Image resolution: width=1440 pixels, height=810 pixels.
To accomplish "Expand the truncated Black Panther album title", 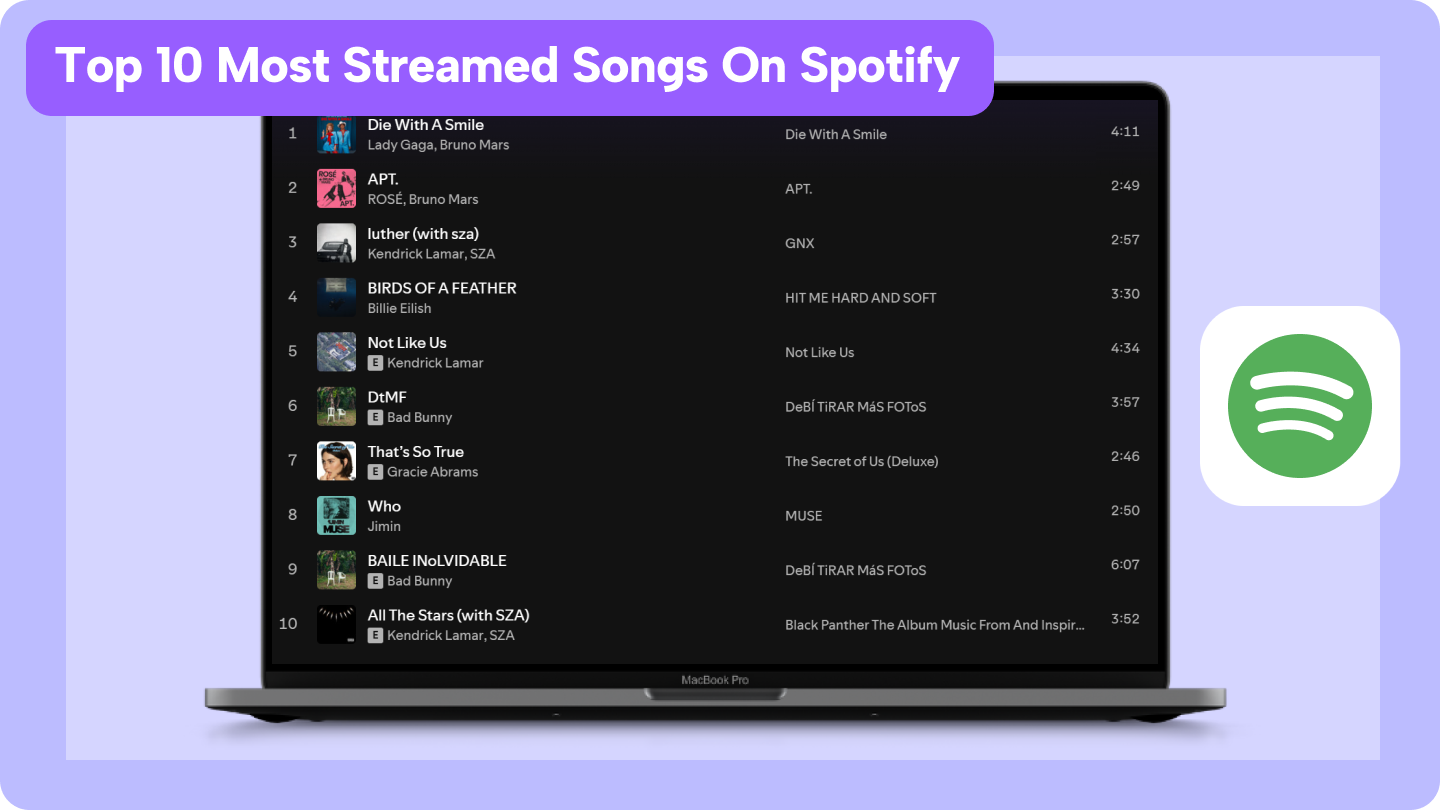I will 934,624.
